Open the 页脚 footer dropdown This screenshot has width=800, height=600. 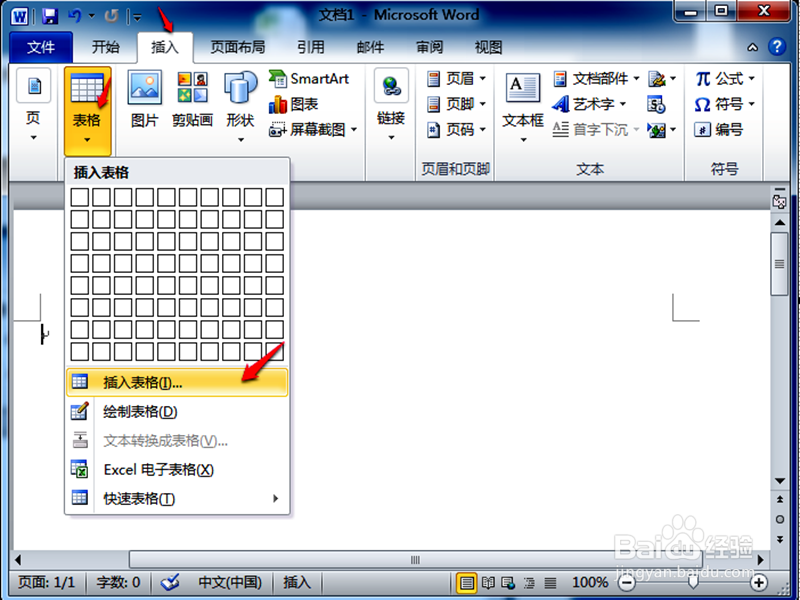456,104
